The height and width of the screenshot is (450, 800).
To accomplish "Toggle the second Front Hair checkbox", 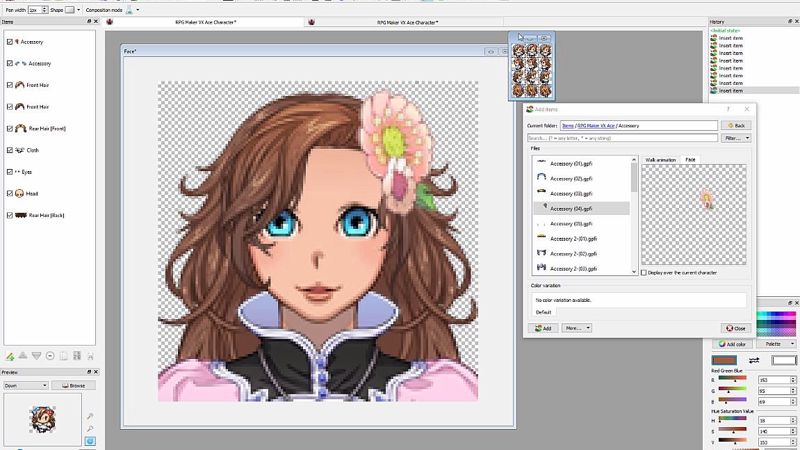I will 10,107.
